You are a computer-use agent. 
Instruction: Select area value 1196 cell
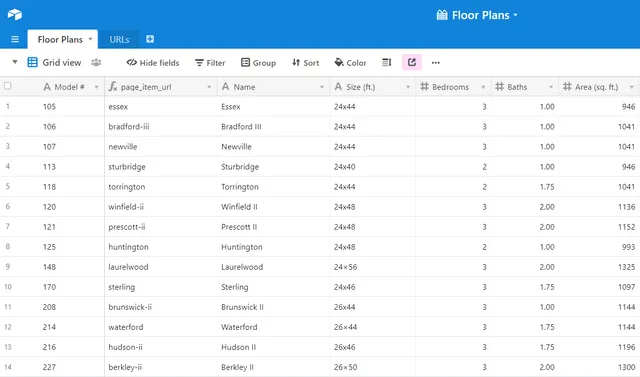(x=599, y=347)
